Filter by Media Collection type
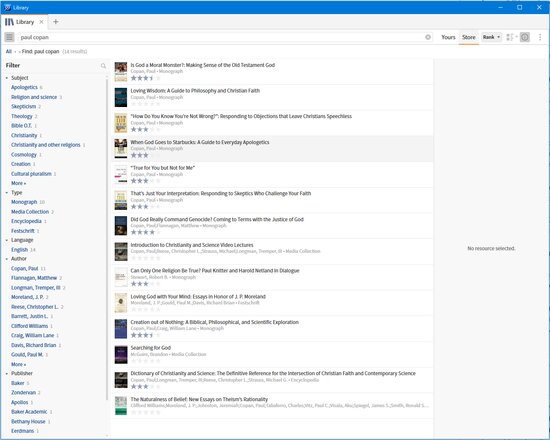The image size is (550, 440). point(30,212)
